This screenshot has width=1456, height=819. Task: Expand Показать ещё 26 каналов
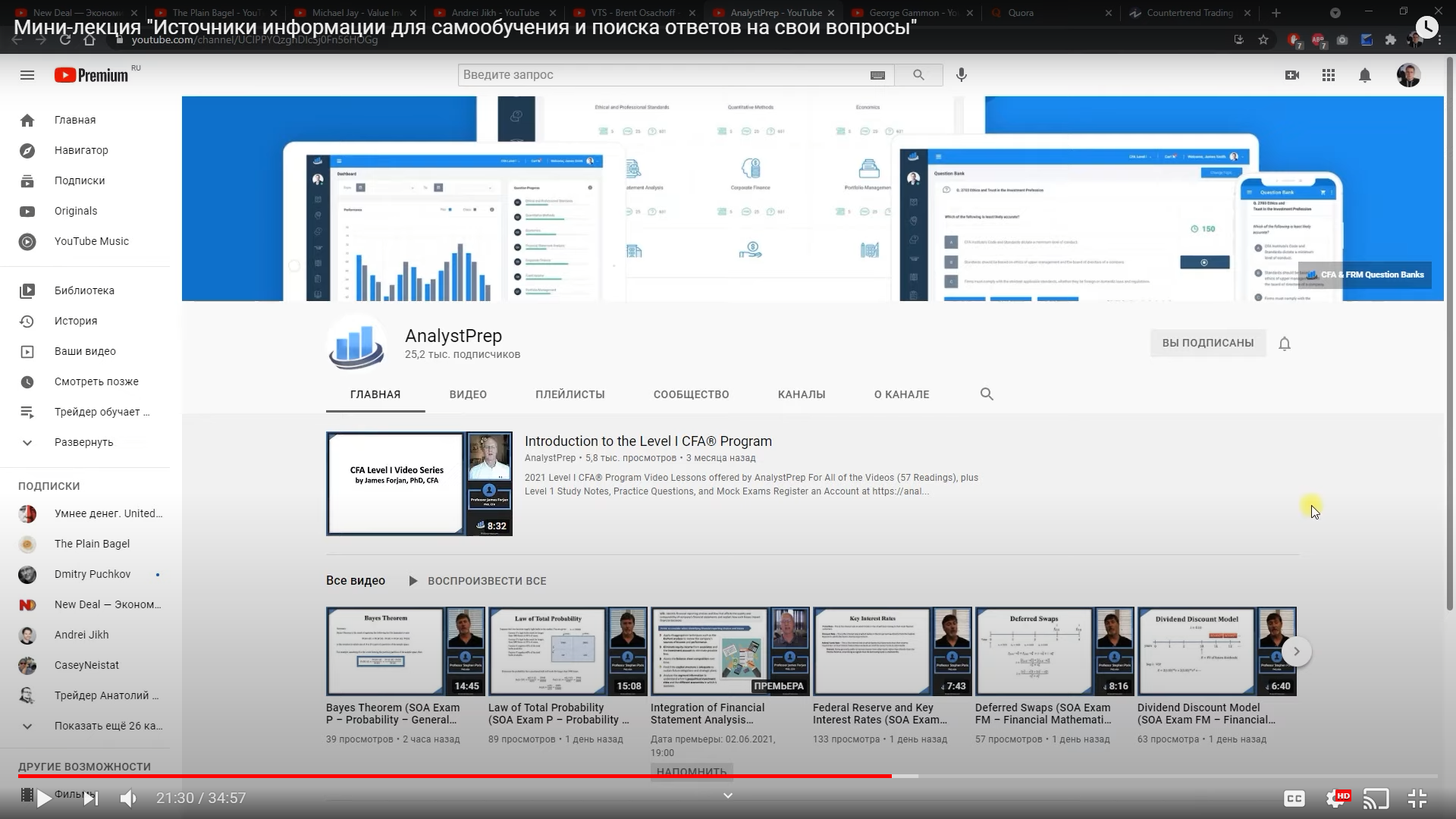108,726
